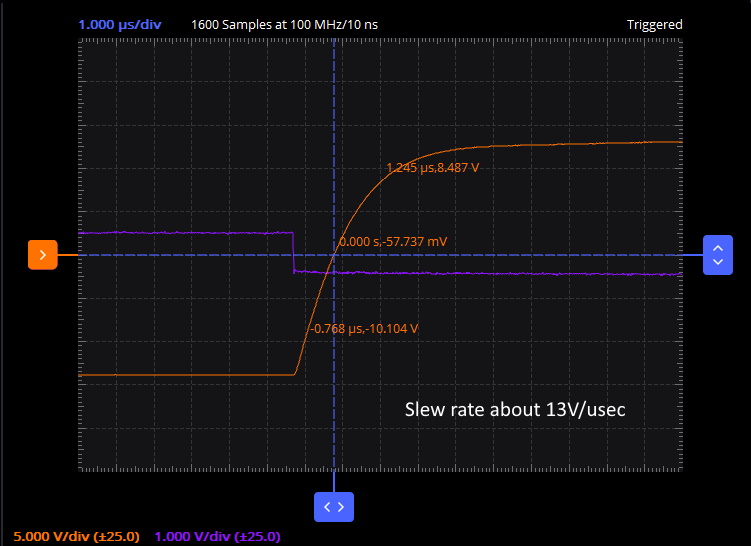Click the purple 1.000 V/div channel label

217,536
